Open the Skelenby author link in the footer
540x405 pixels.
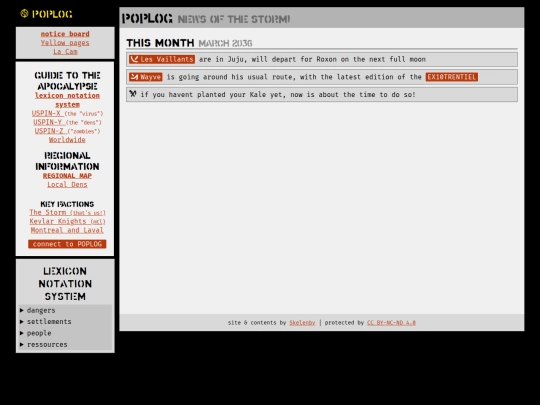(302, 323)
